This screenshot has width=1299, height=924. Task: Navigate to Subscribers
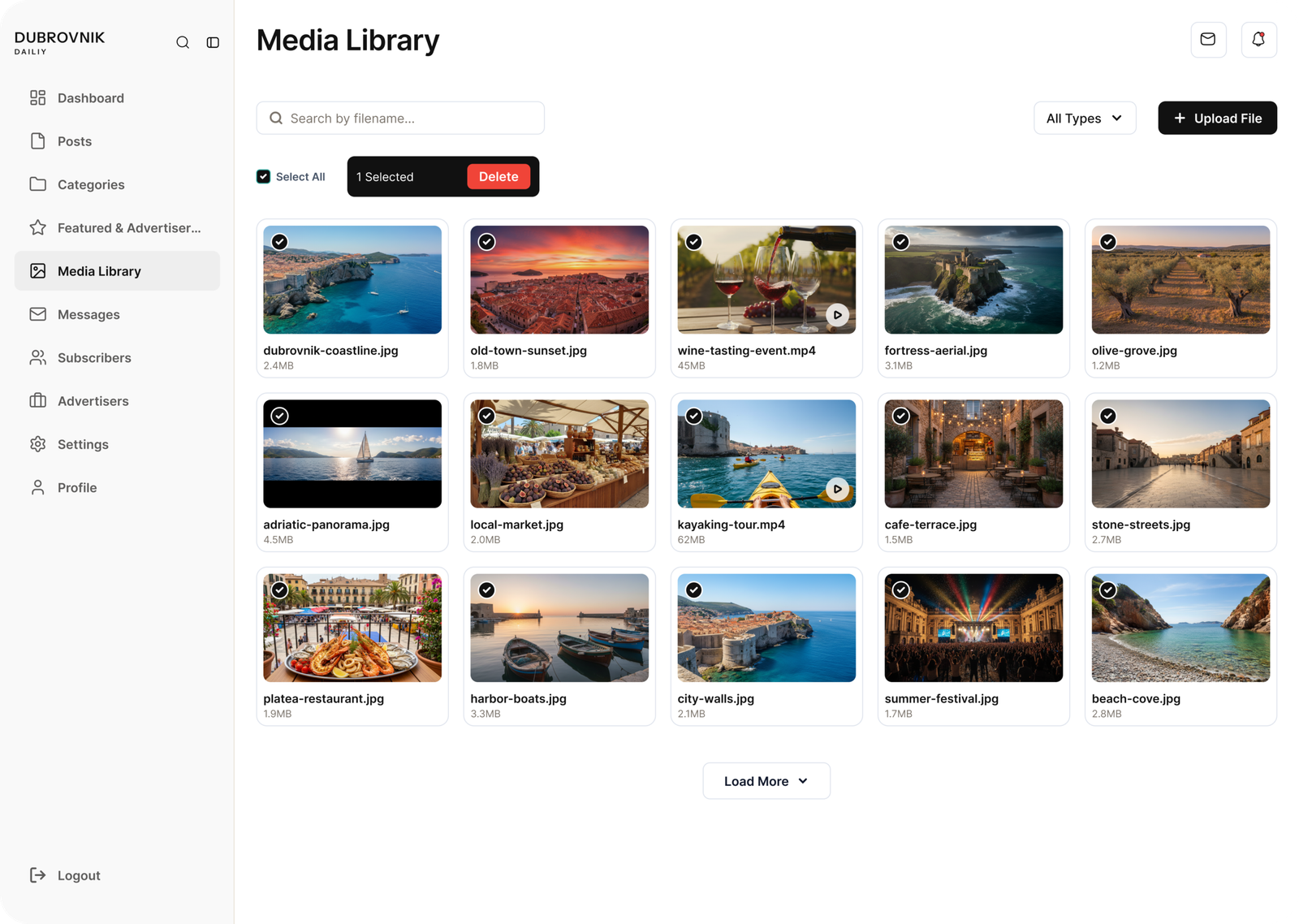click(x=117, y=357)
